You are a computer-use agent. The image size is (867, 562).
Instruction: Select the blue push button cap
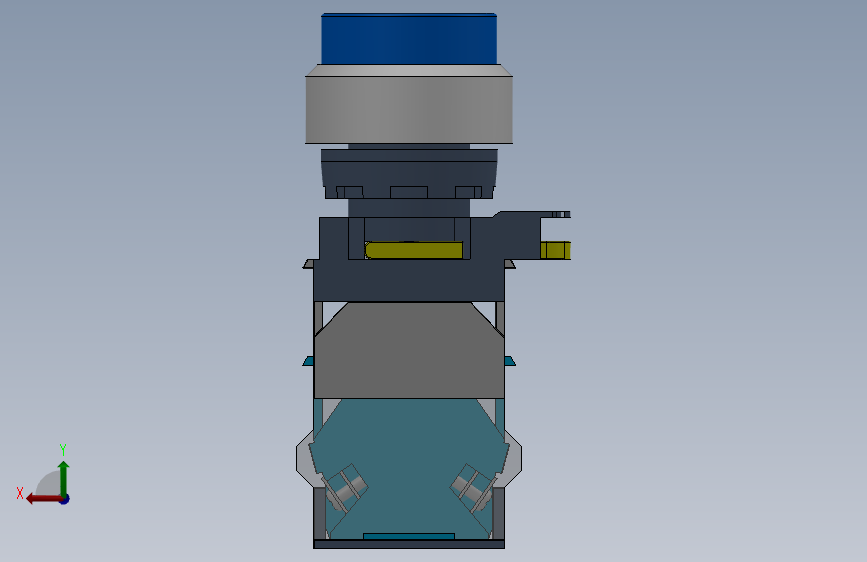tap(409, 39)
